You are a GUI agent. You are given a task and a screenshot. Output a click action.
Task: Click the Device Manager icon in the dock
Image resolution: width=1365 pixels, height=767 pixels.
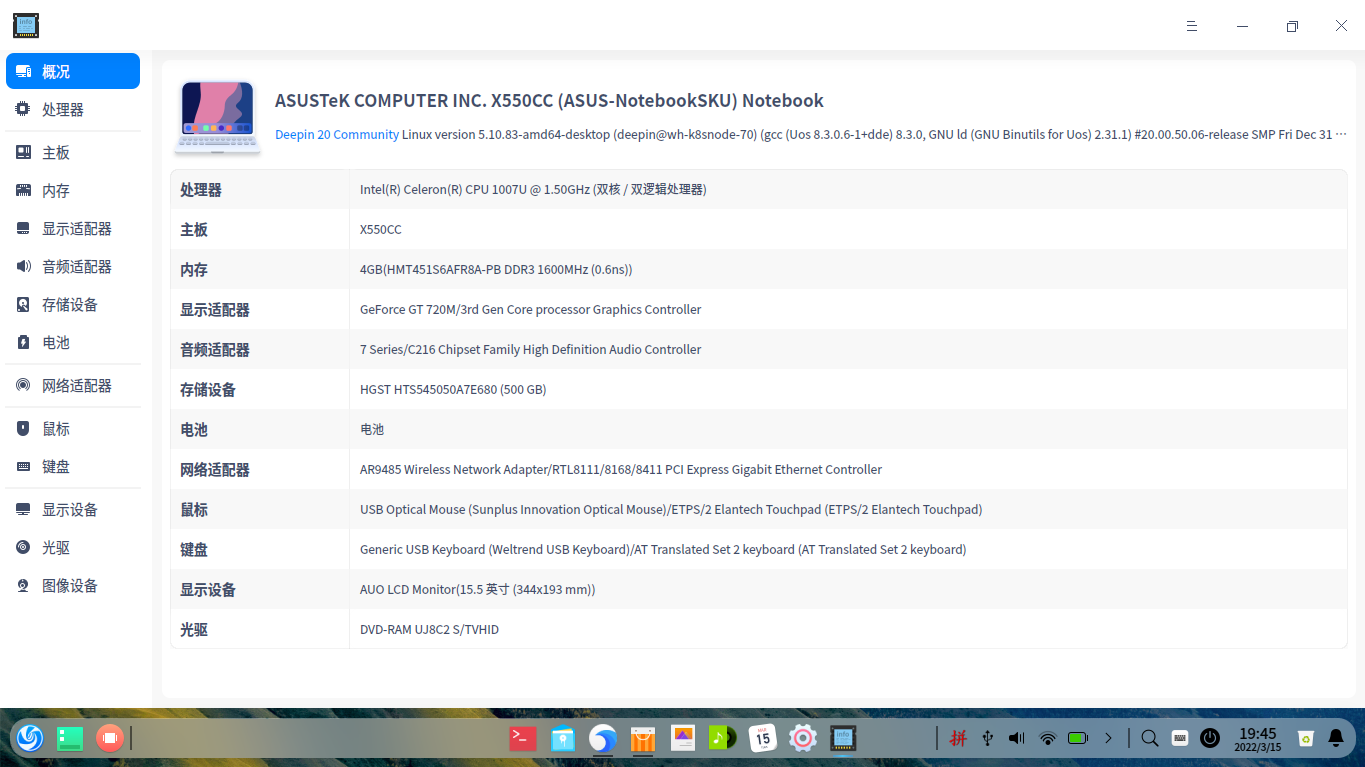843,738
